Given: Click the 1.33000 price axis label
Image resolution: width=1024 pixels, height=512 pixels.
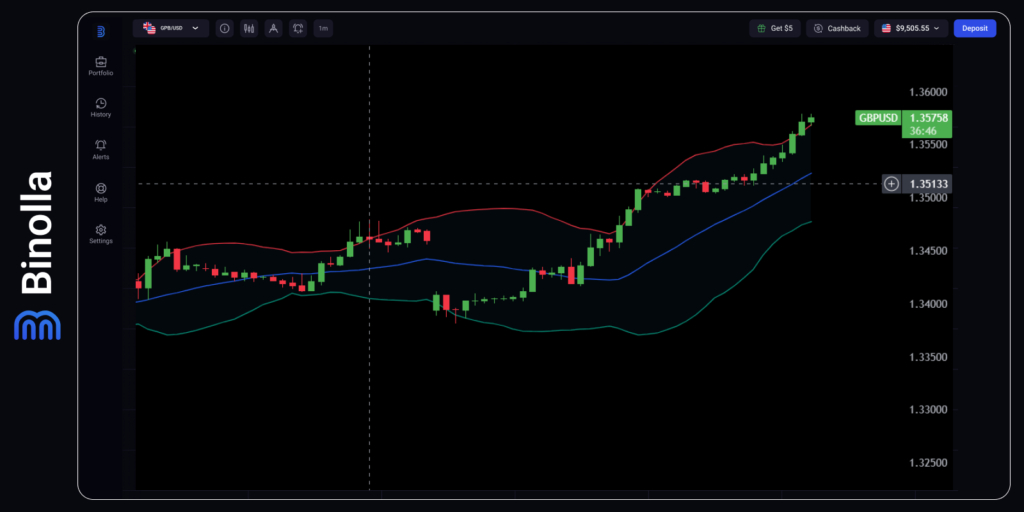Looking at the screenshot, I should tap(930, 410).
